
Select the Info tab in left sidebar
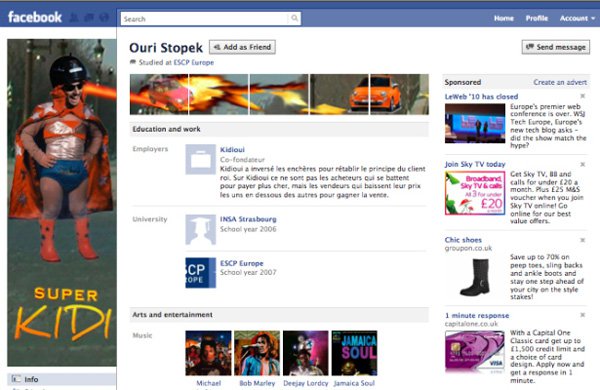click(62, 379)
